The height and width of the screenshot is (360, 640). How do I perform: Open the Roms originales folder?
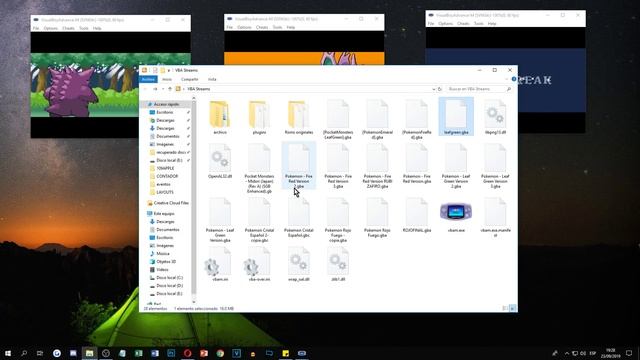pos(299,118)
